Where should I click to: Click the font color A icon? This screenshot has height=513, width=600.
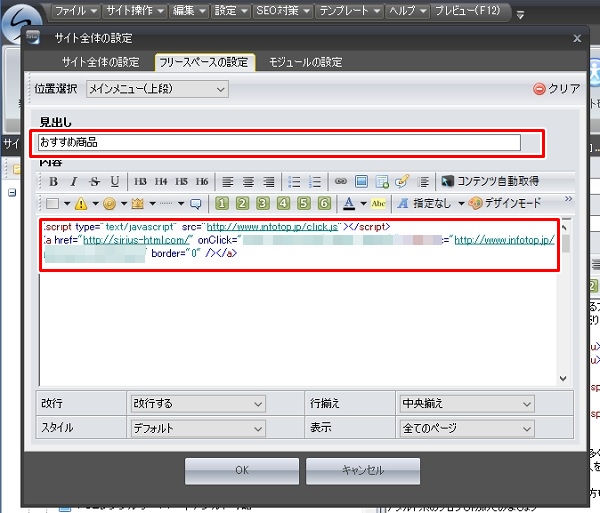[349, 204]
